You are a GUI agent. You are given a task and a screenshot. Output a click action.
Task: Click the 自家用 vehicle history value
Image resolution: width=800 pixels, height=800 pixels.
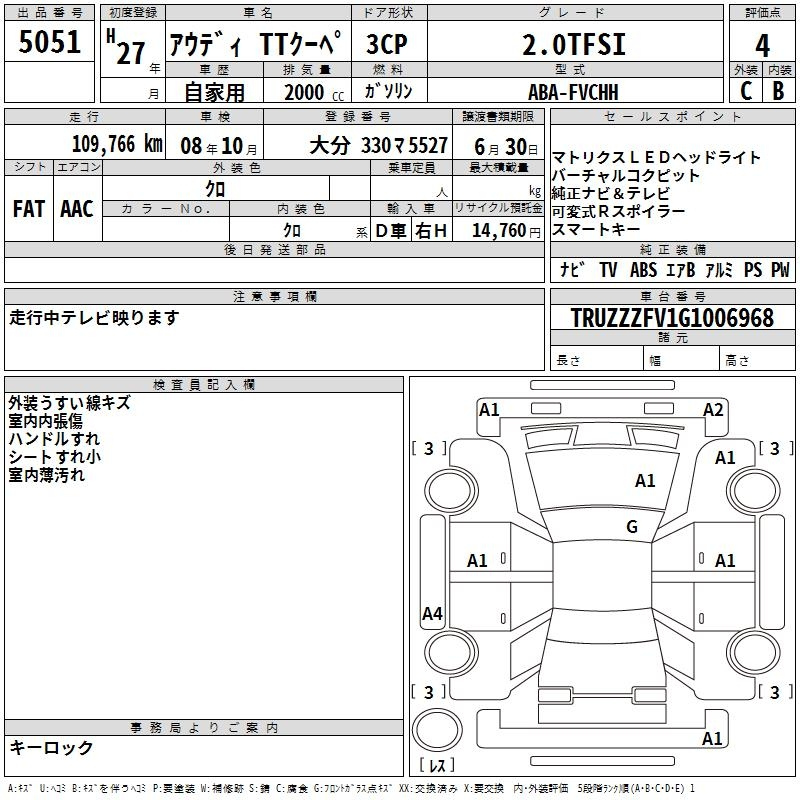point(214,92)
